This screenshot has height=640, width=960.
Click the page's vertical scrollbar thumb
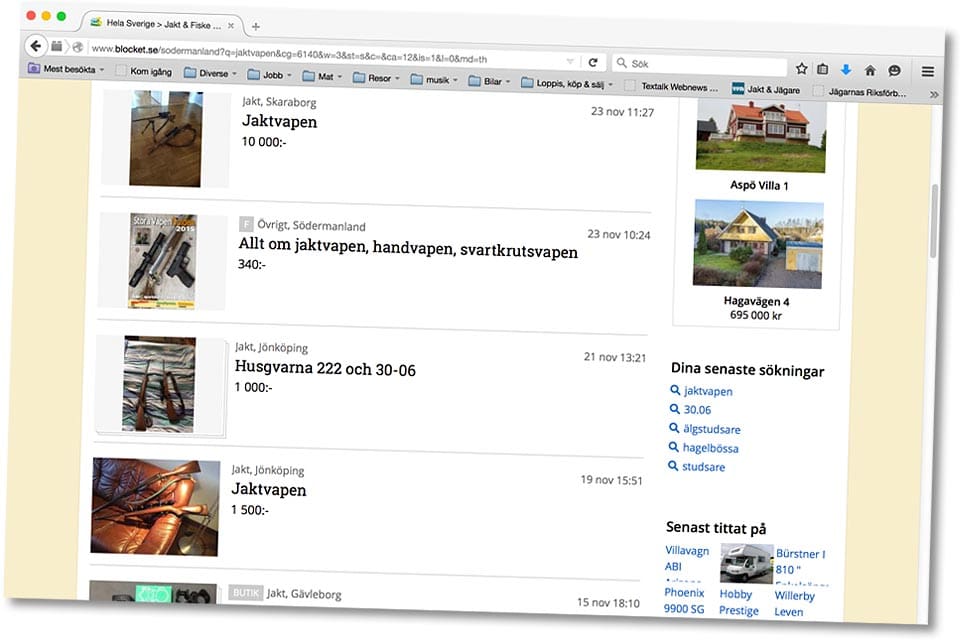[x=934, y=221]
